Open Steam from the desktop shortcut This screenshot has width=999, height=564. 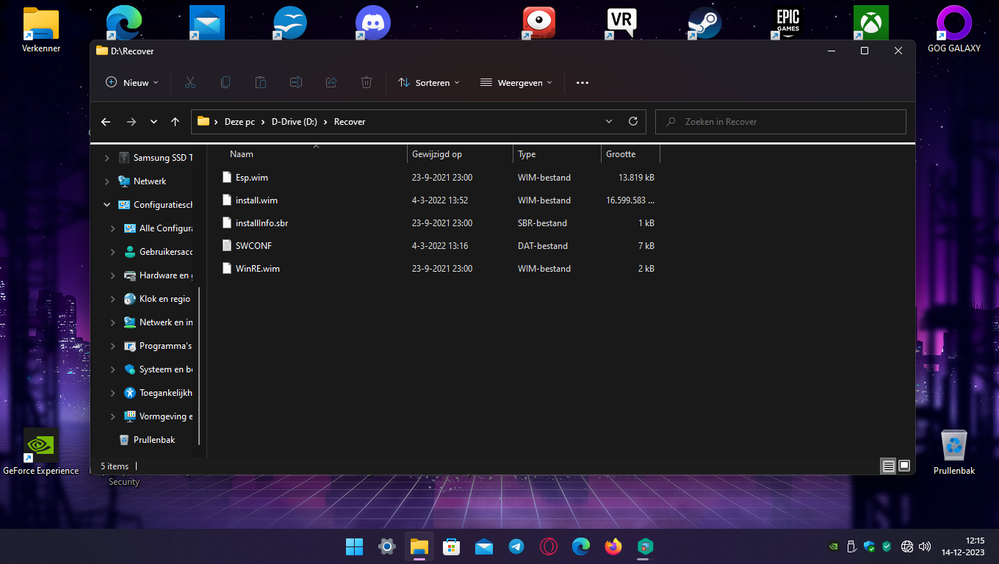pos(703,23)
